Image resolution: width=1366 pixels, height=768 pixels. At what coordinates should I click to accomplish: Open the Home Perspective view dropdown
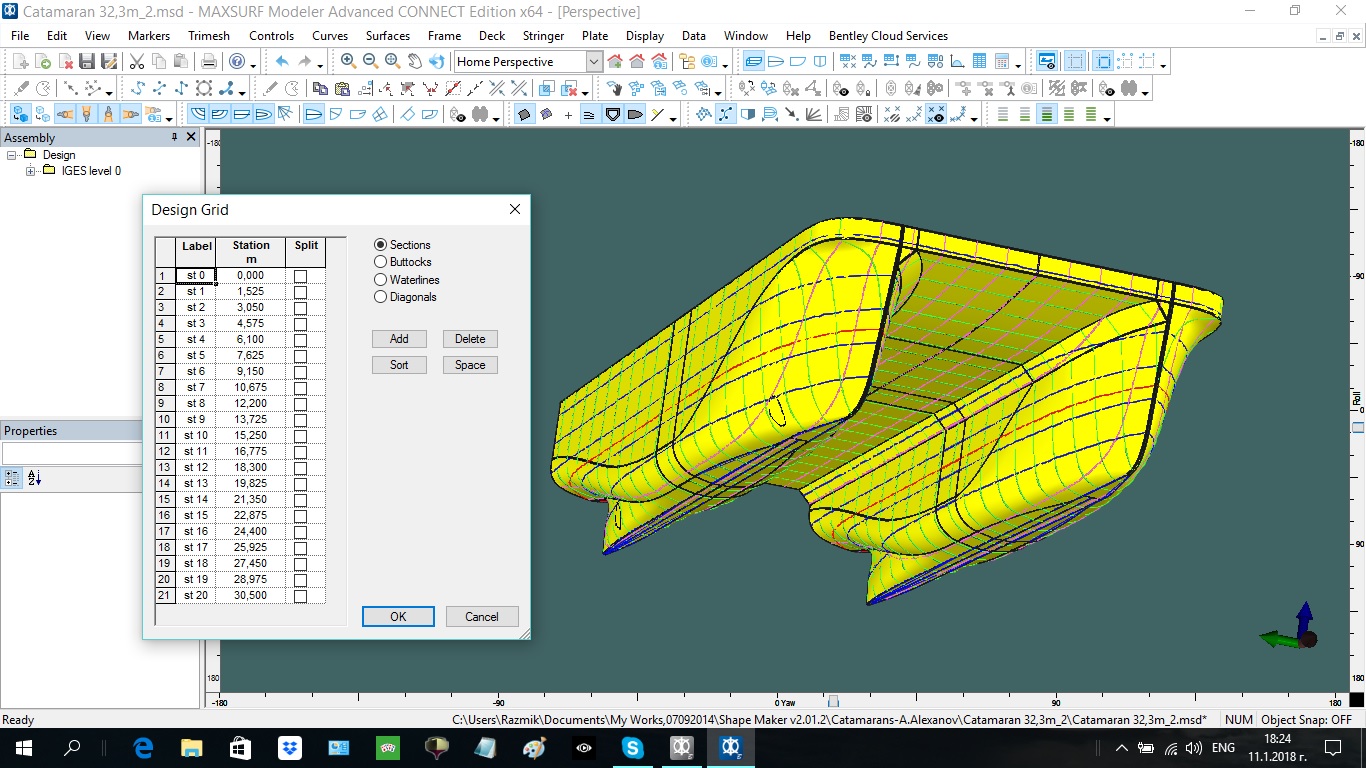(594, 62)
